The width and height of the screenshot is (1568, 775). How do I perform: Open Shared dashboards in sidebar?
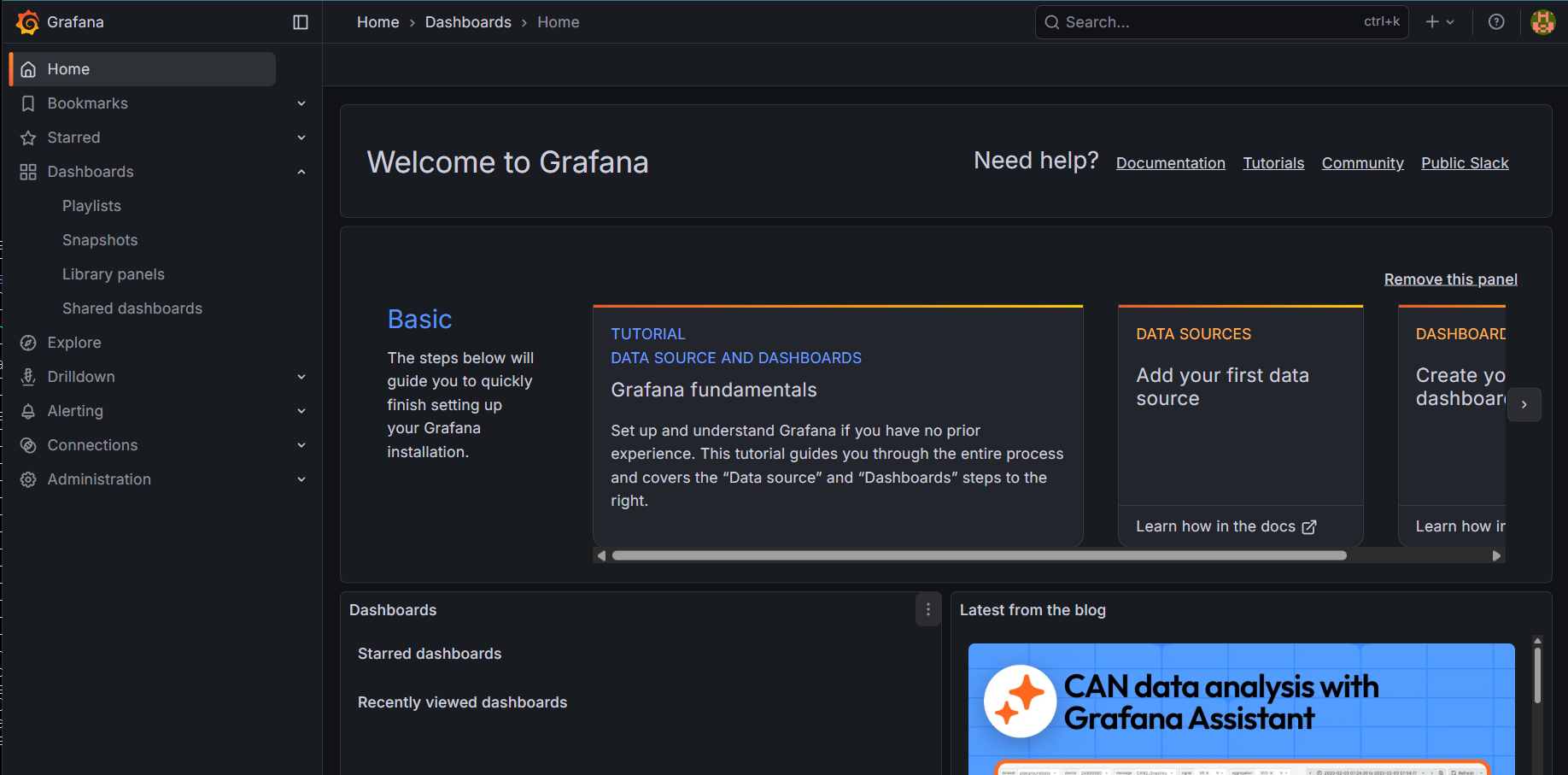pyautogui.click(x=132, y=308)
